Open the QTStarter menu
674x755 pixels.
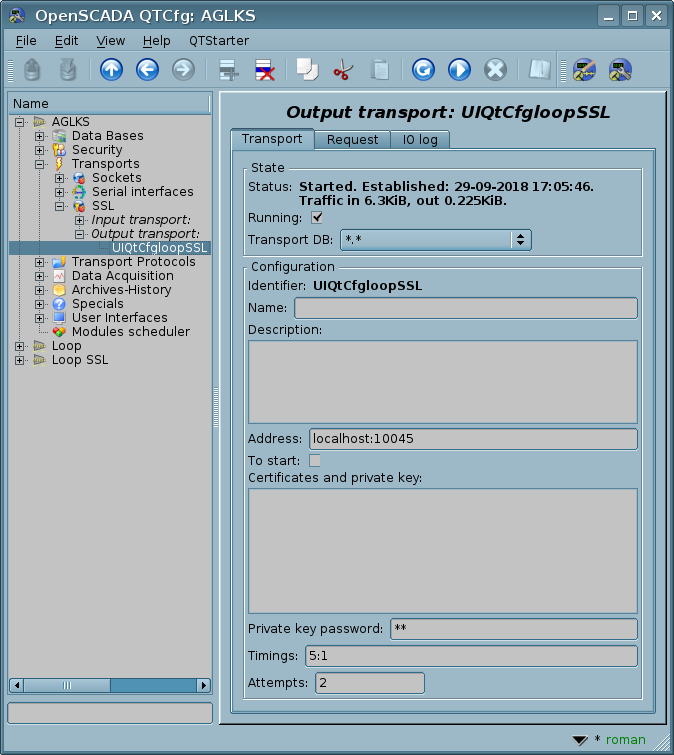tap(219, 41)
